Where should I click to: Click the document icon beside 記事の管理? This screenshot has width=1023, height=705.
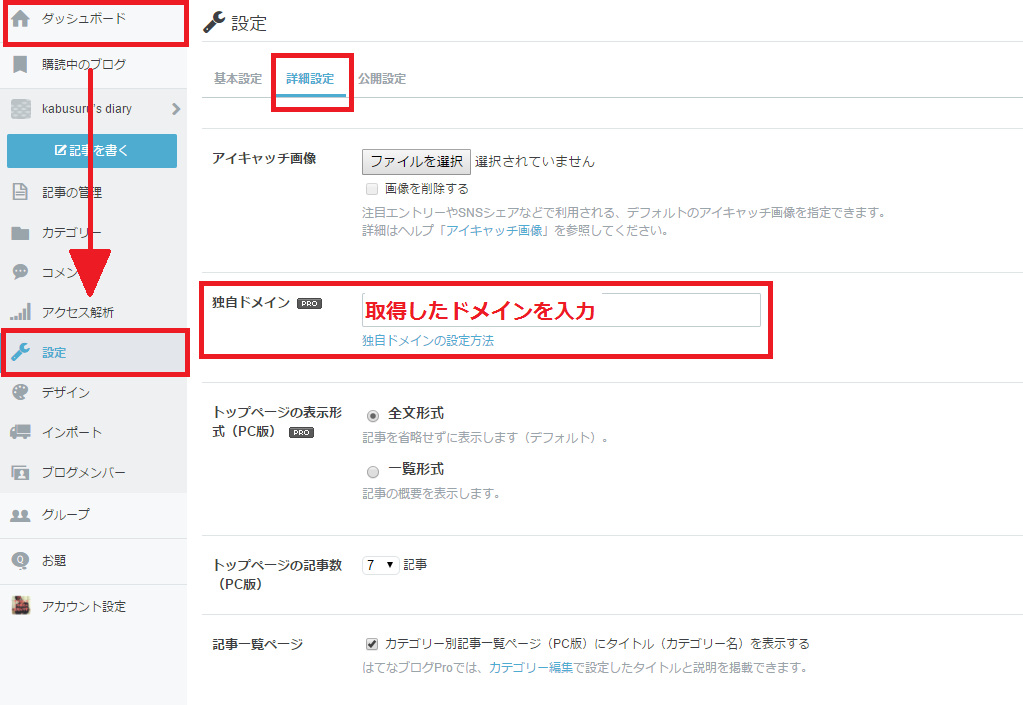click(20, 192)
